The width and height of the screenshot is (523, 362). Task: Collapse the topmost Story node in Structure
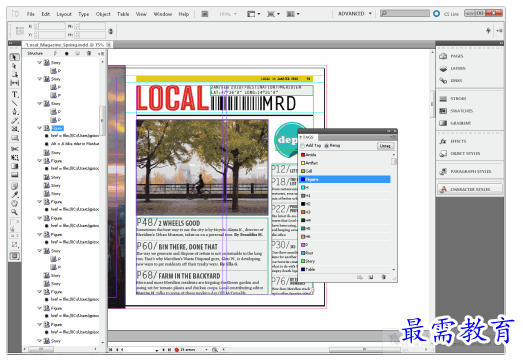click(x=40, y=63)
